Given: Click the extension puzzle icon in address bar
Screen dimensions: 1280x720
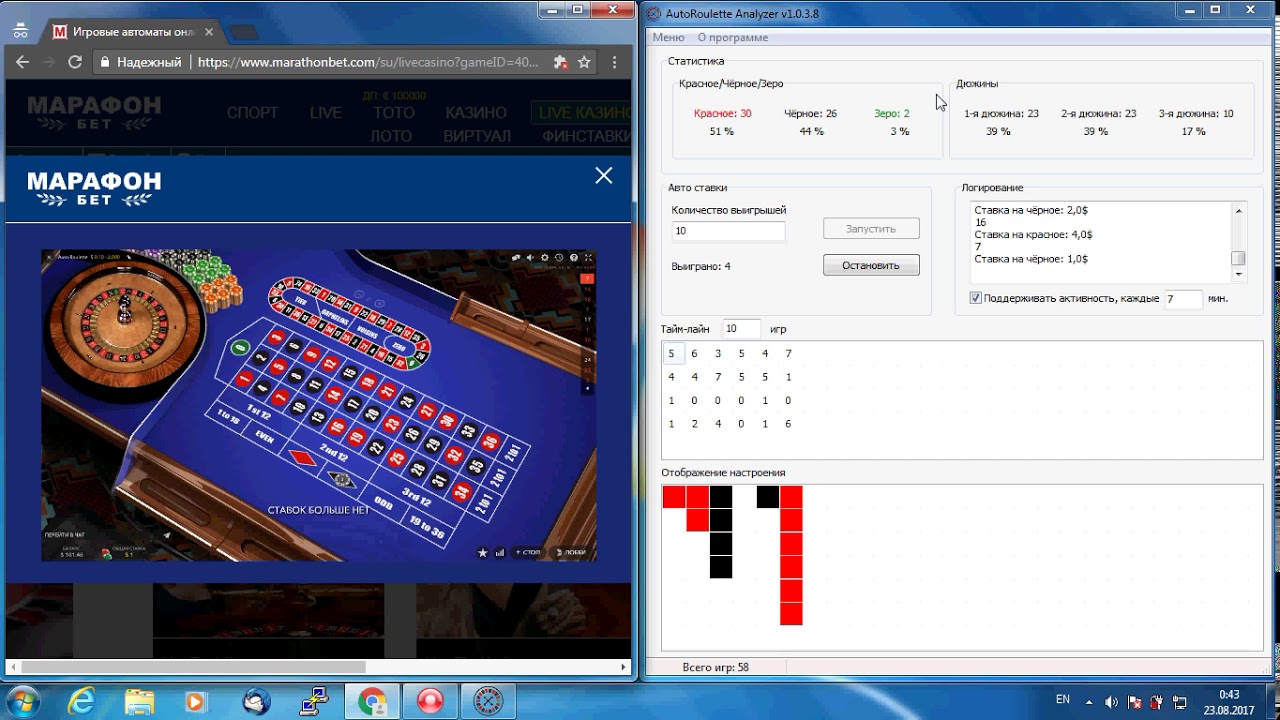Looking at the screenshot, I should [x=560, y=62].
